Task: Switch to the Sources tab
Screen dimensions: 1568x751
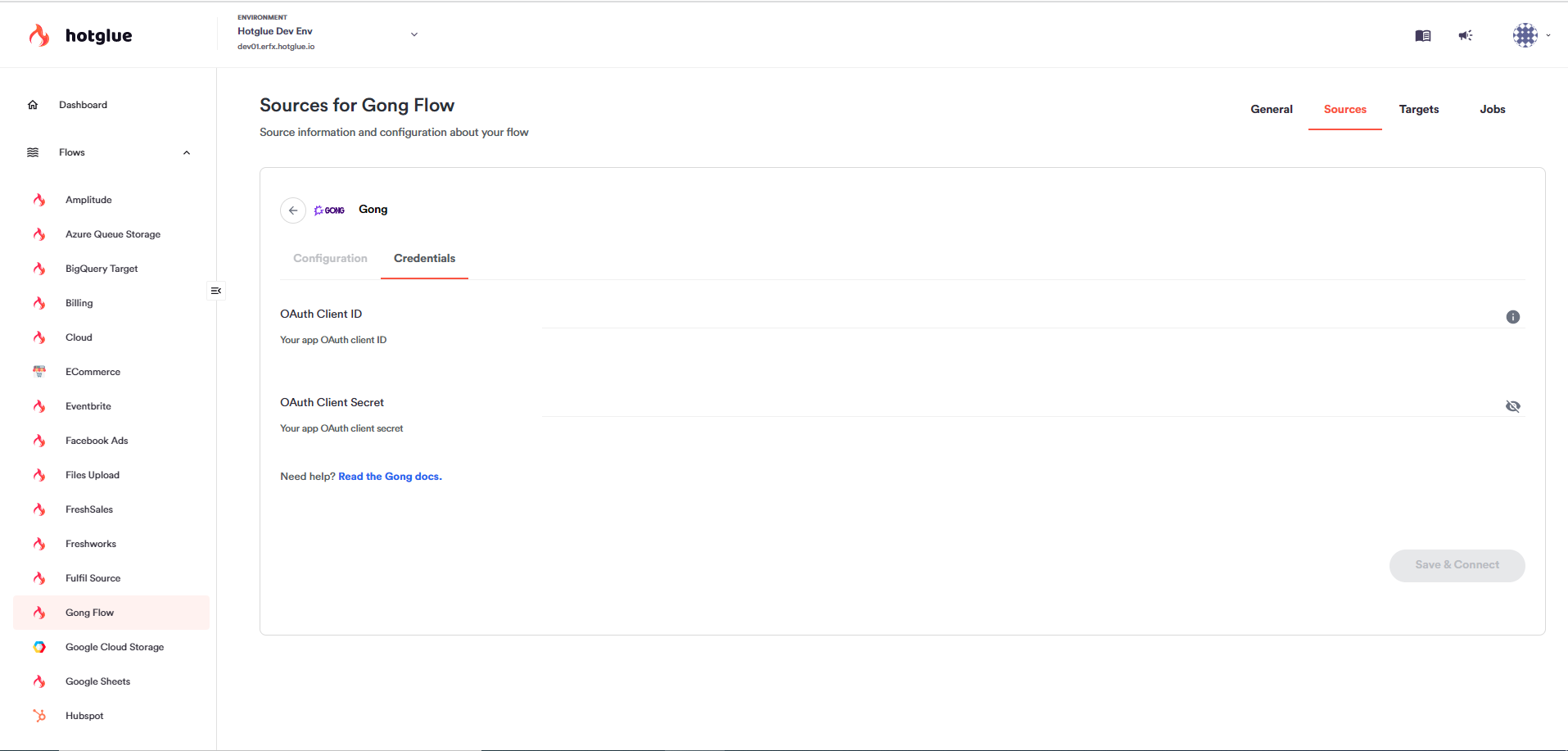Action: click(1345, 109)
